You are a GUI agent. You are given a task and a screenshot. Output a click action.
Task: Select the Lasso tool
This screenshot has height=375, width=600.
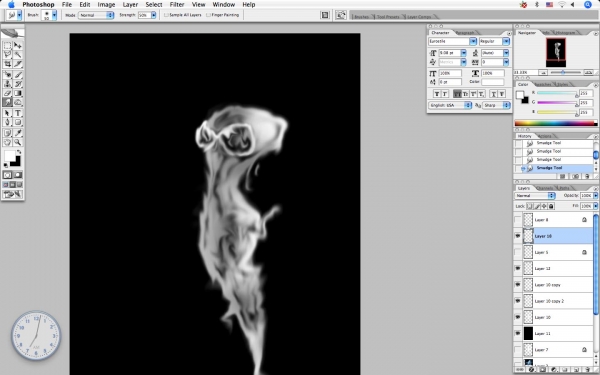pyautogui.click(x=7, y=55)
